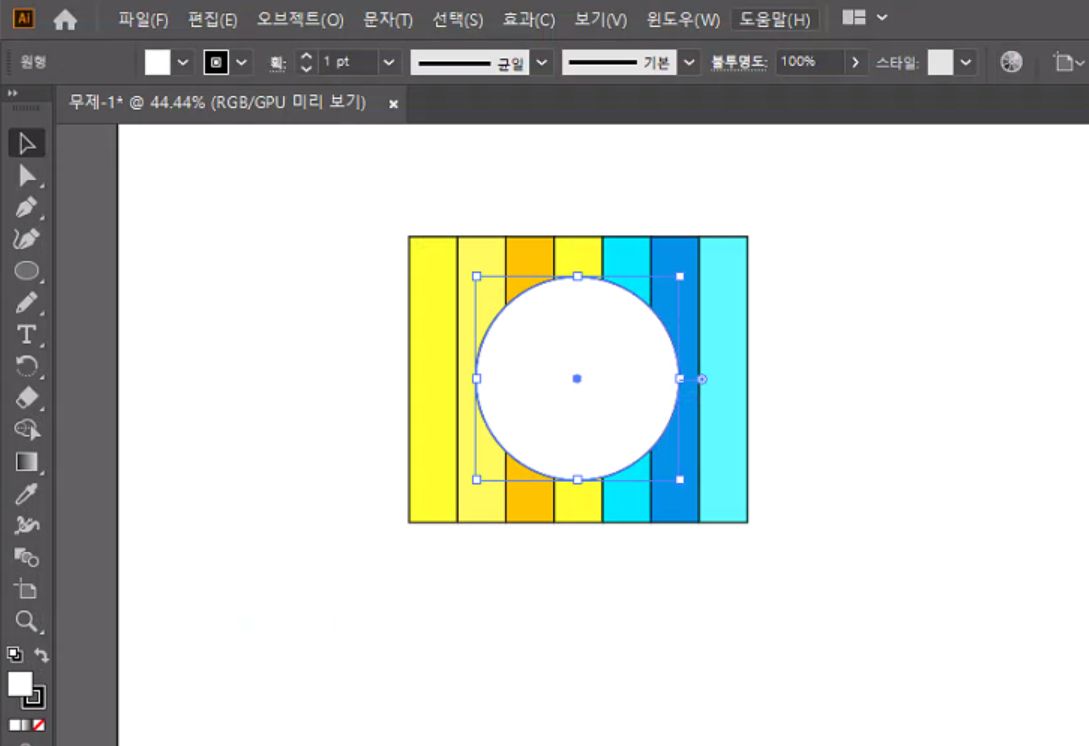Select the Eyedropper tool

click(x=27, y=494)
